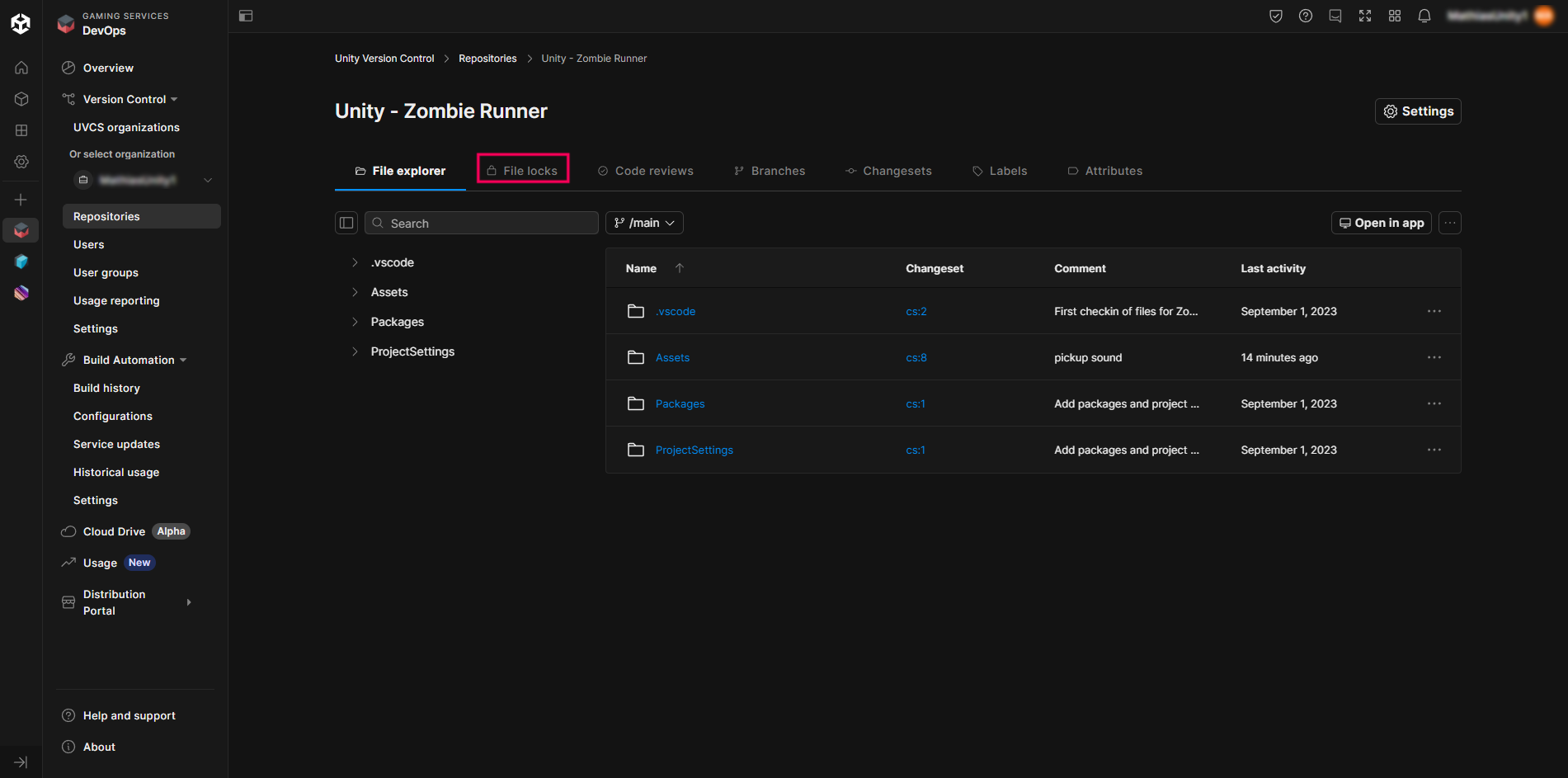1568x778 pixels.
Task: Expand the Assets folder in tree
Action: tap(356, 292)
